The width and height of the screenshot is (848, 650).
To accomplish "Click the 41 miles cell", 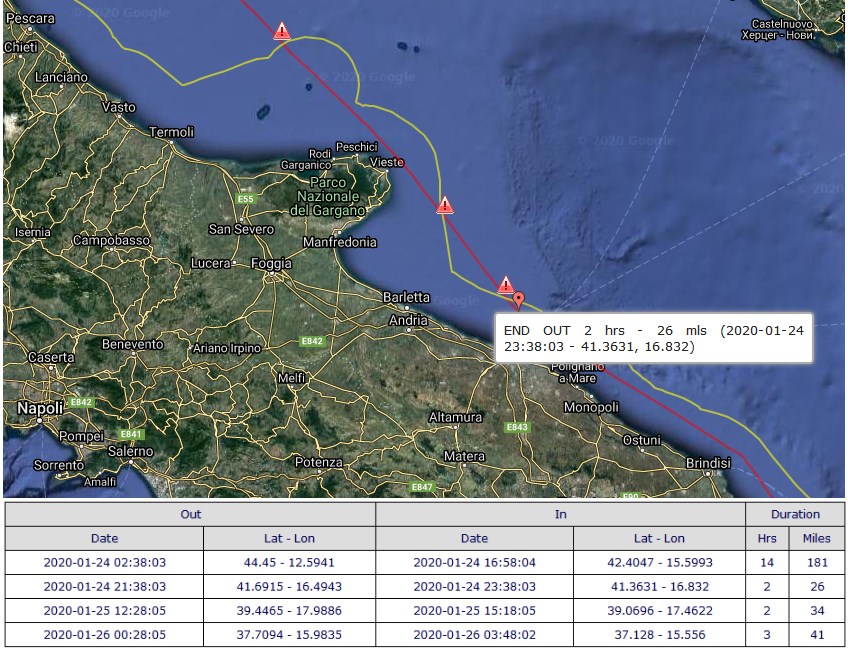I will pos(817,634).
